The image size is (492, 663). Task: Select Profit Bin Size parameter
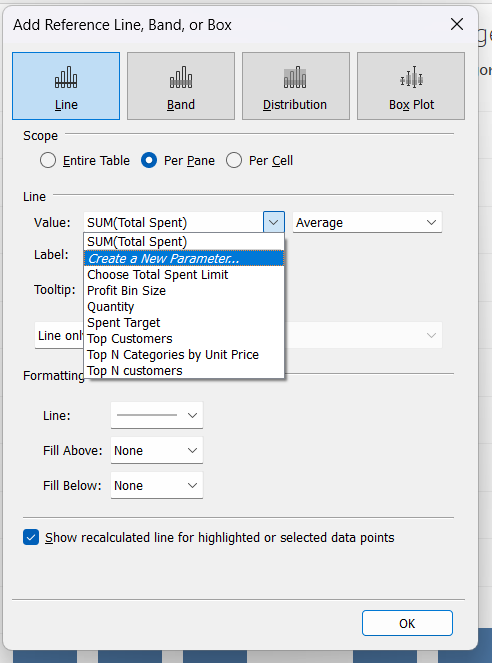(184, 290)
